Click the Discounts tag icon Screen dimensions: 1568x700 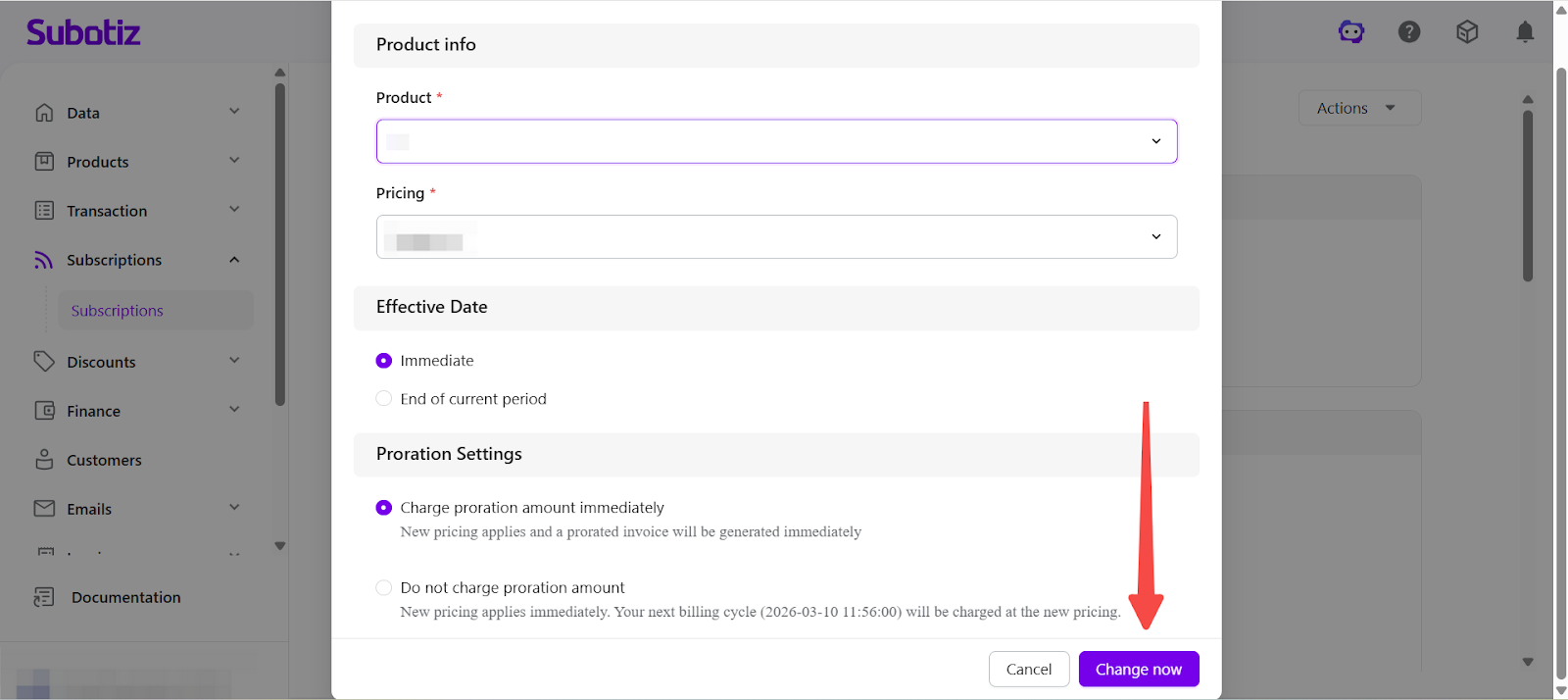(x=44, y=362)
